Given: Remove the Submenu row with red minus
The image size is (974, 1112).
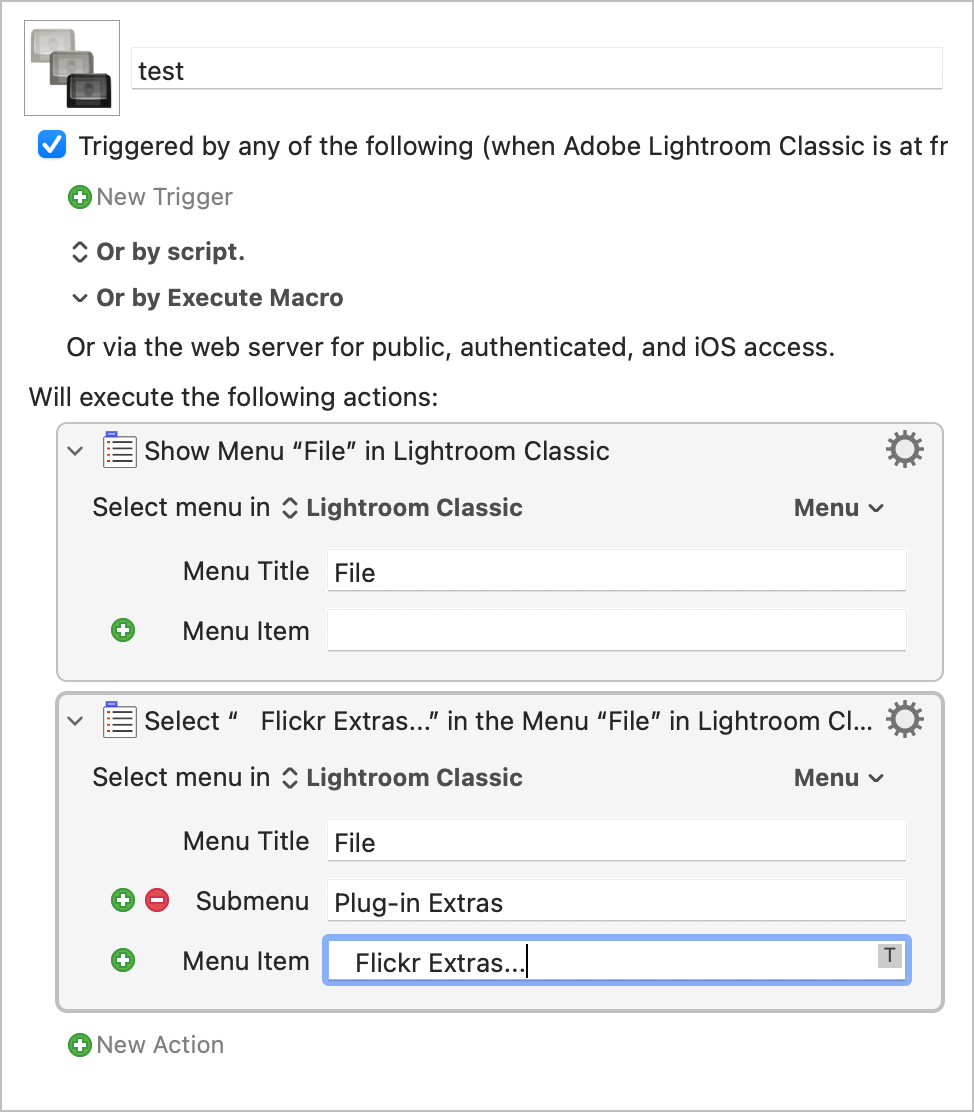Looking at the screenshot, I should click(x=157, y=900).
